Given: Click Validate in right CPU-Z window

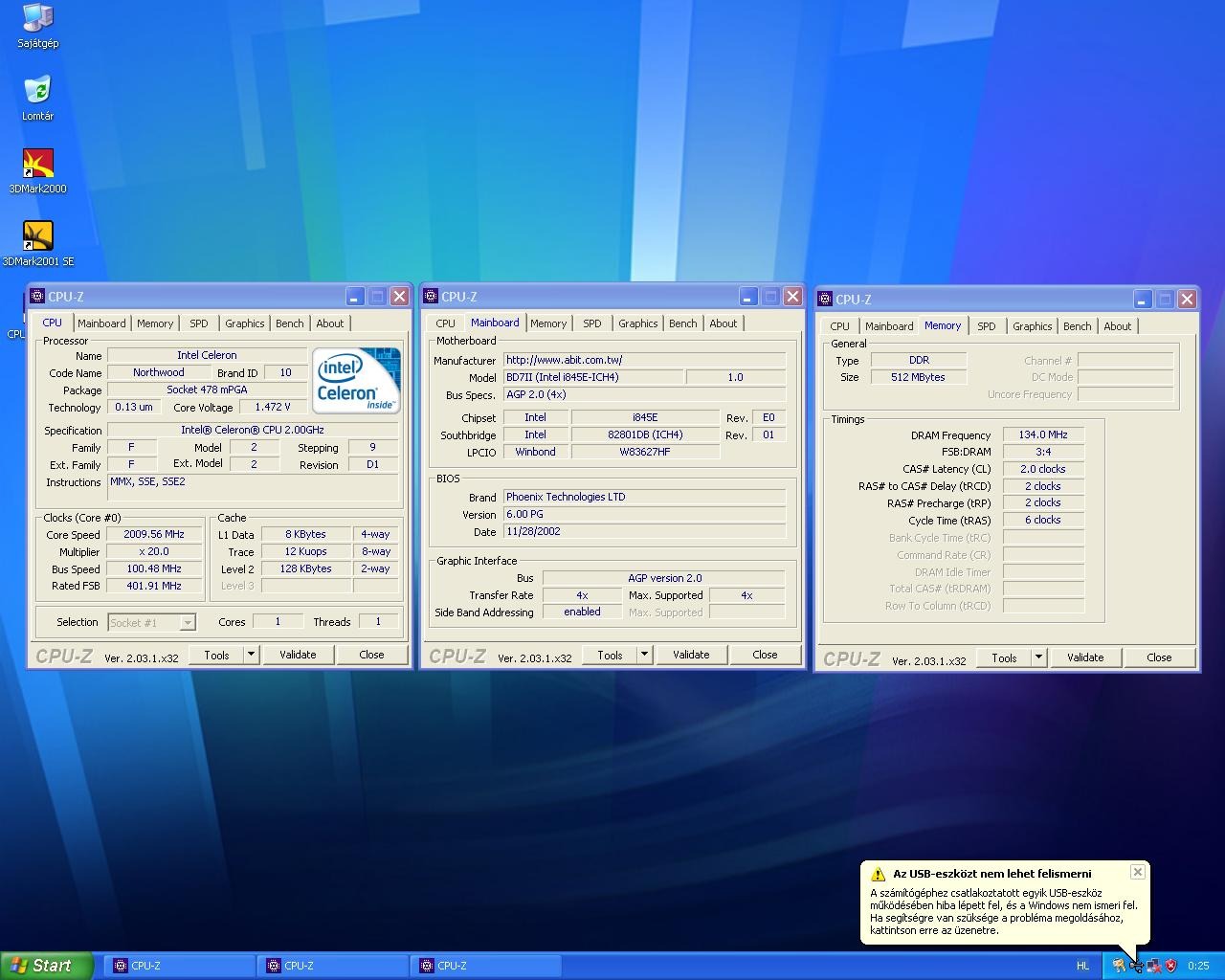Looking at the screenshot, I should [1085, 657].
